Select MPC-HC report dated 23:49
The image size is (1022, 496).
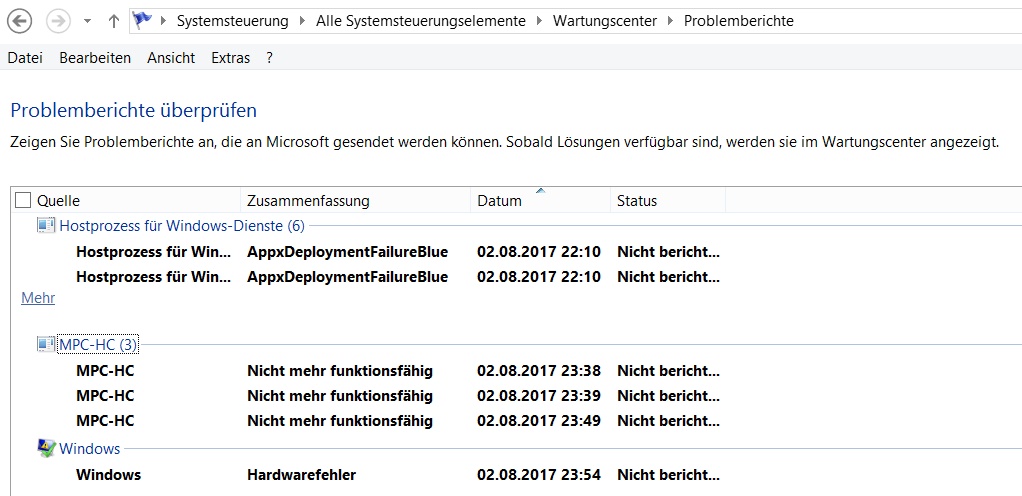(x=105, y=421)
